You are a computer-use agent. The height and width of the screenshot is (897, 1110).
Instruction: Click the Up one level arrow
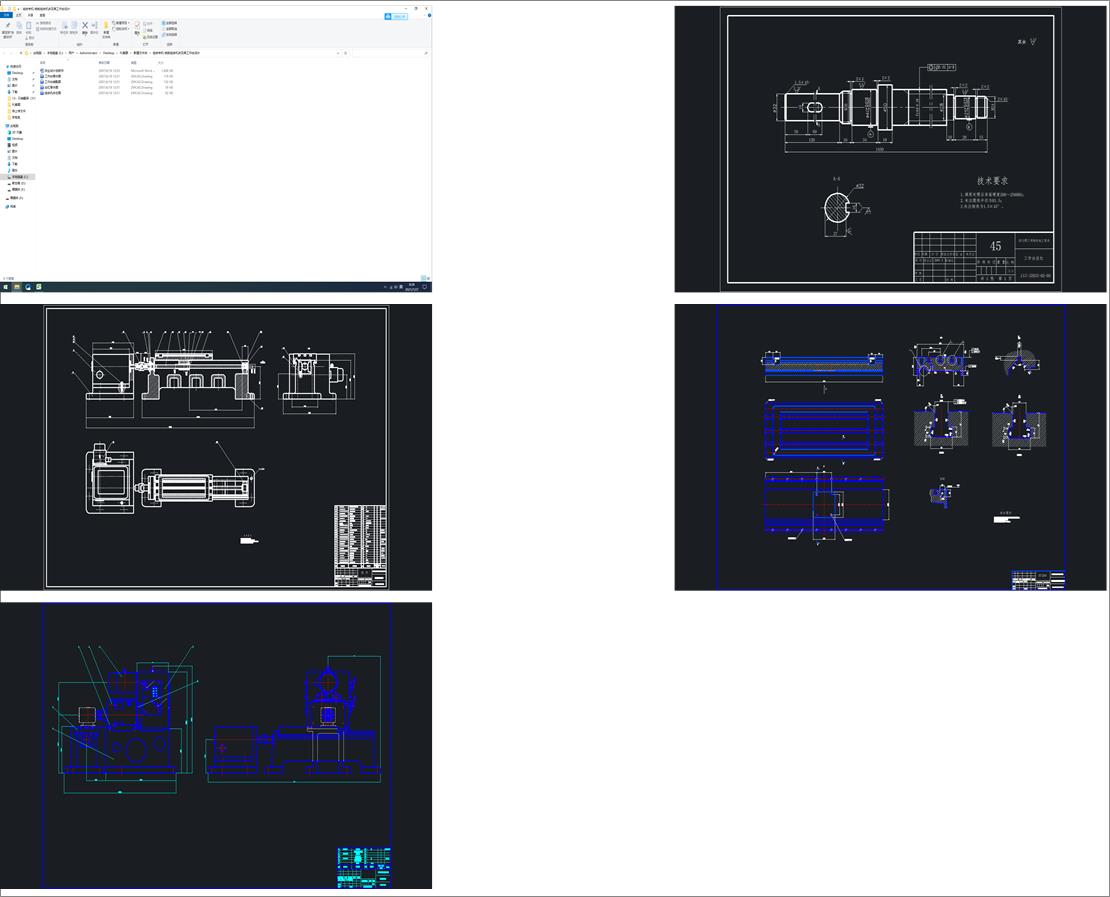tap(21, 53)
